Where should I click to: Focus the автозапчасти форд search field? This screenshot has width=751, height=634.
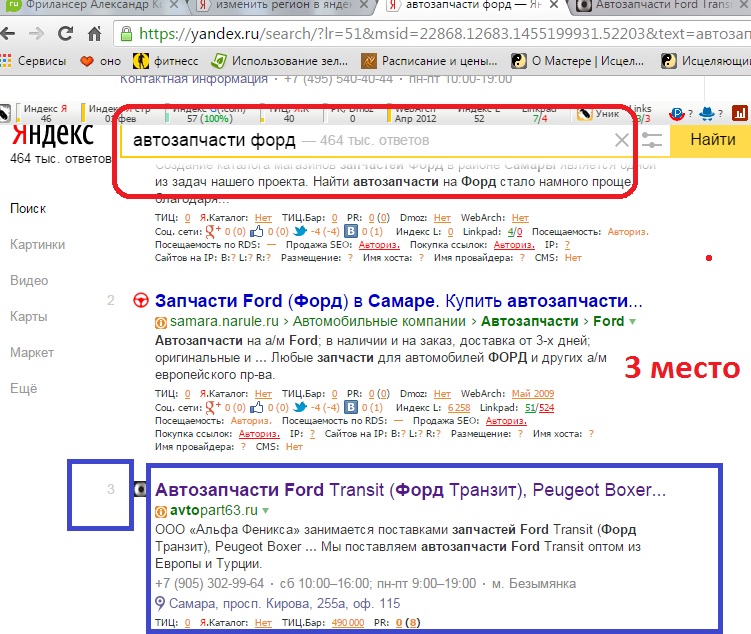(366, 140)
